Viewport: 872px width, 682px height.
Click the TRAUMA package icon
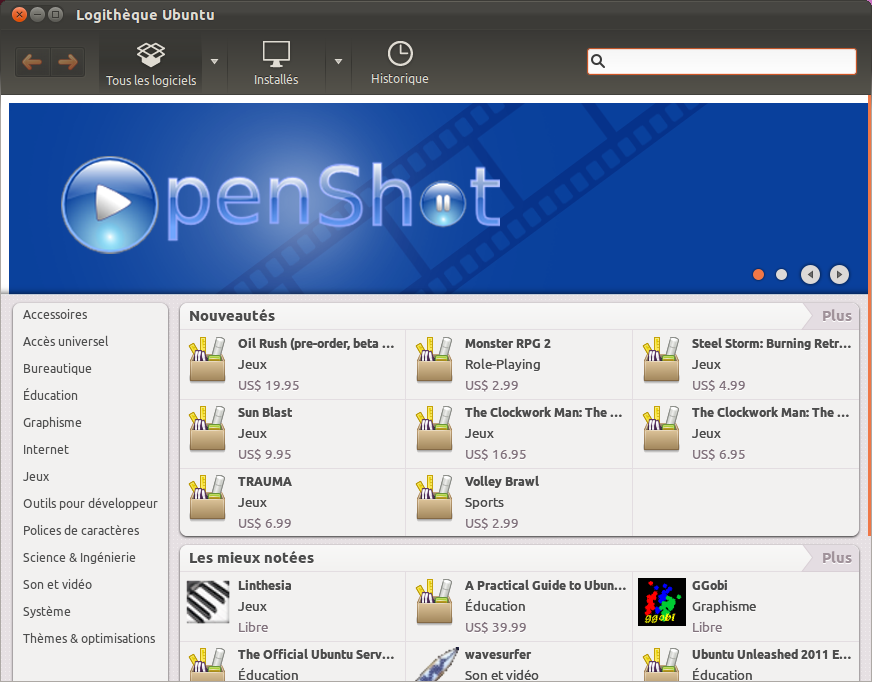(207, 499)
